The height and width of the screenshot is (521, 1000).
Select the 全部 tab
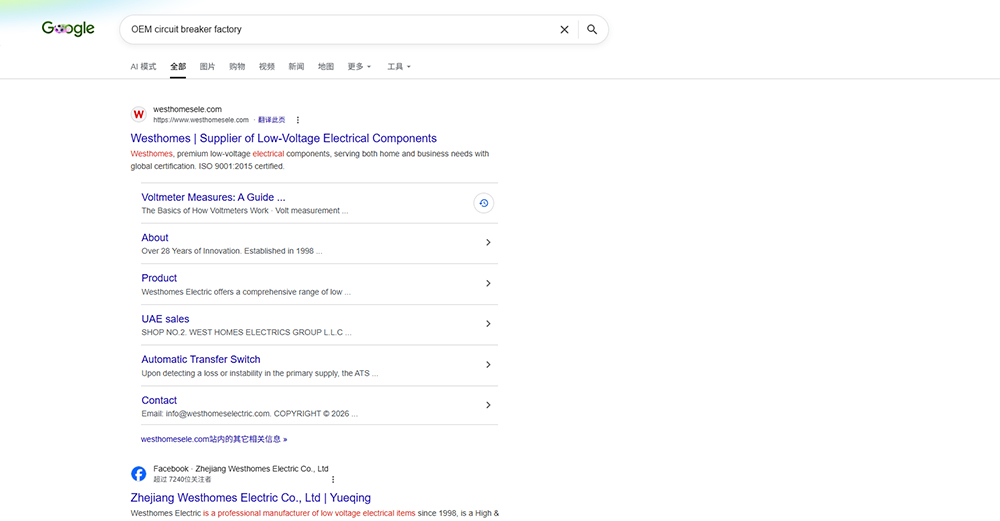[x=178, y=66]
